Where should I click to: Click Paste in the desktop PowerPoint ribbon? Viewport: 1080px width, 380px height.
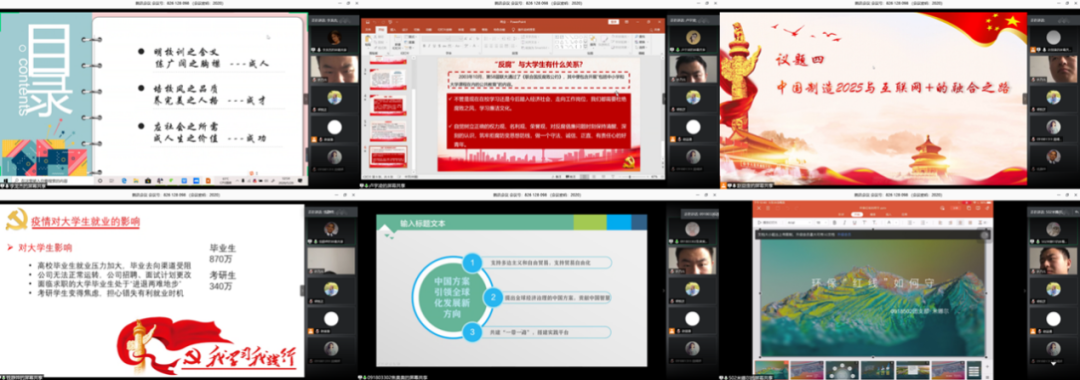coord(368,41)
